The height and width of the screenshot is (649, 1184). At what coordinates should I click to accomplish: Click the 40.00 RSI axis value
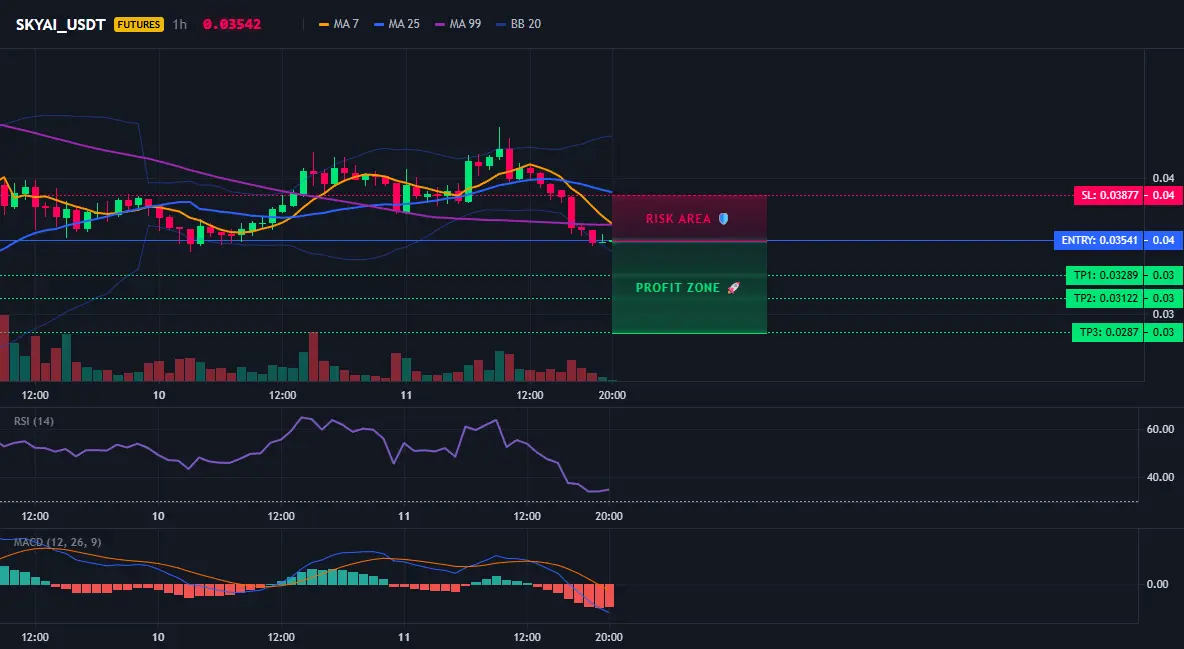pyautogui.click(x=1160, y=477)
